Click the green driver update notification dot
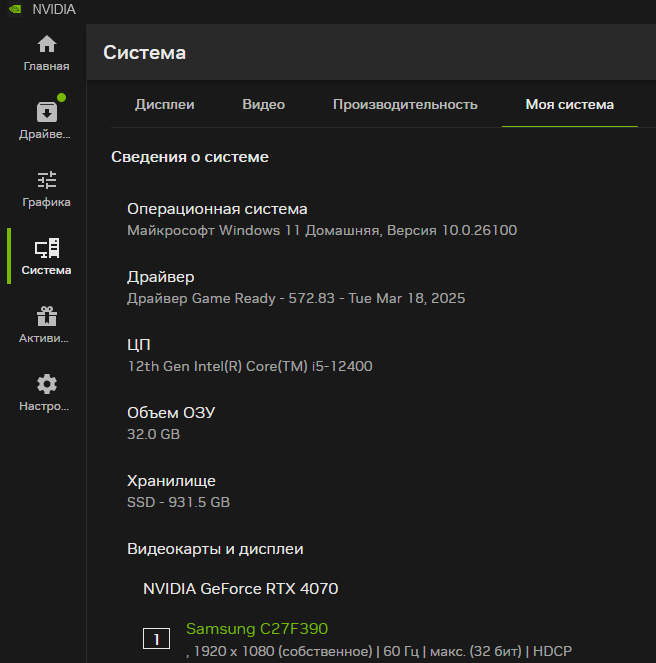 61,98
